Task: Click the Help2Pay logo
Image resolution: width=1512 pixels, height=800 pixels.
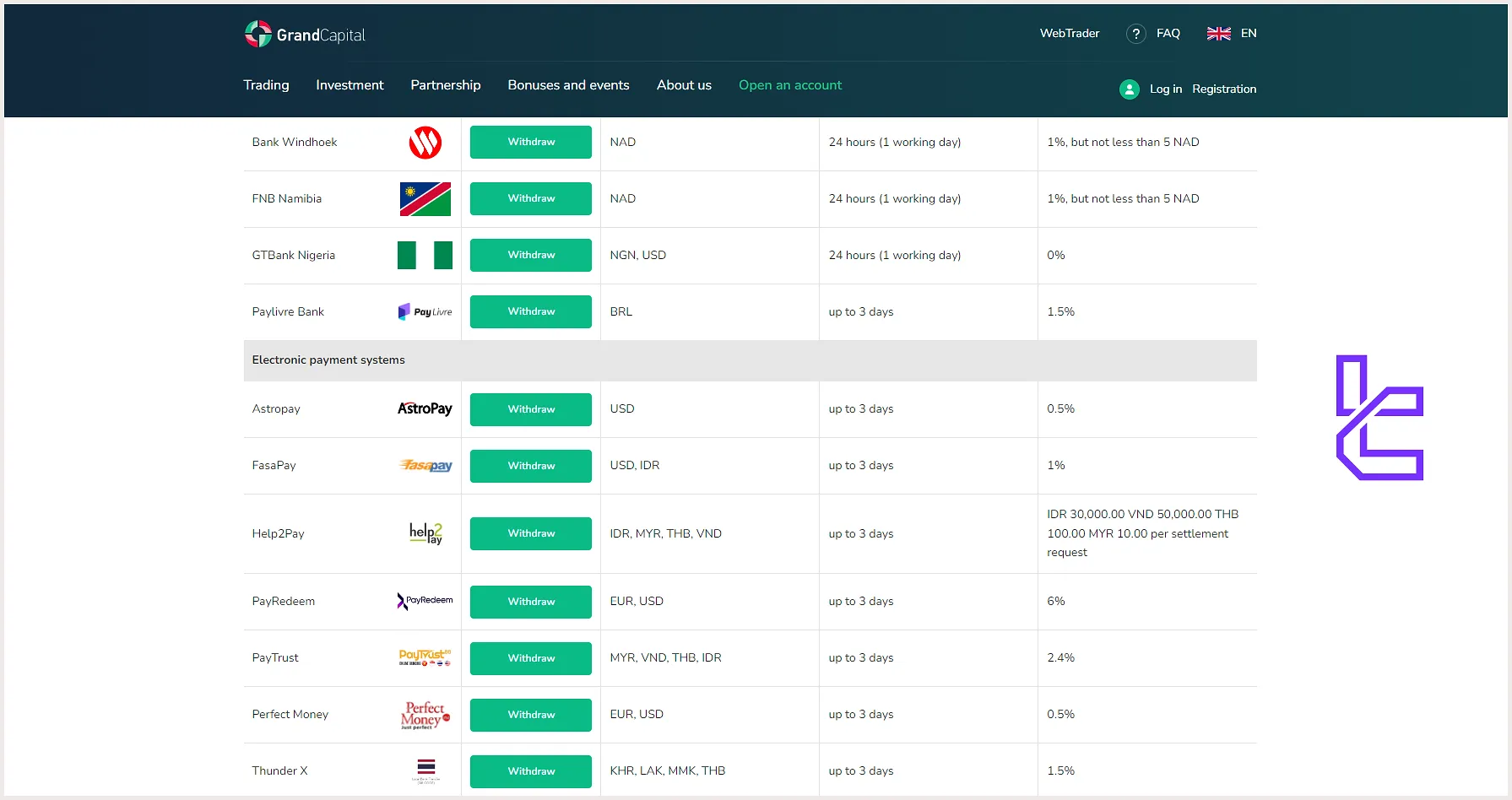Action: pos(425,533)
